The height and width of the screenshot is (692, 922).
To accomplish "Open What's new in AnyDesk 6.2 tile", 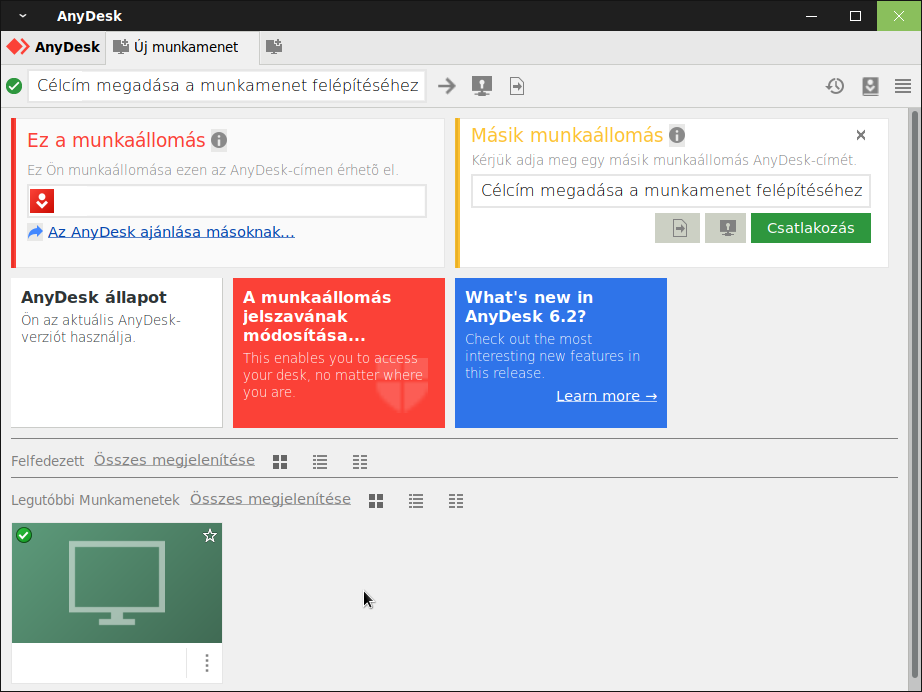I will coord(561,353).
